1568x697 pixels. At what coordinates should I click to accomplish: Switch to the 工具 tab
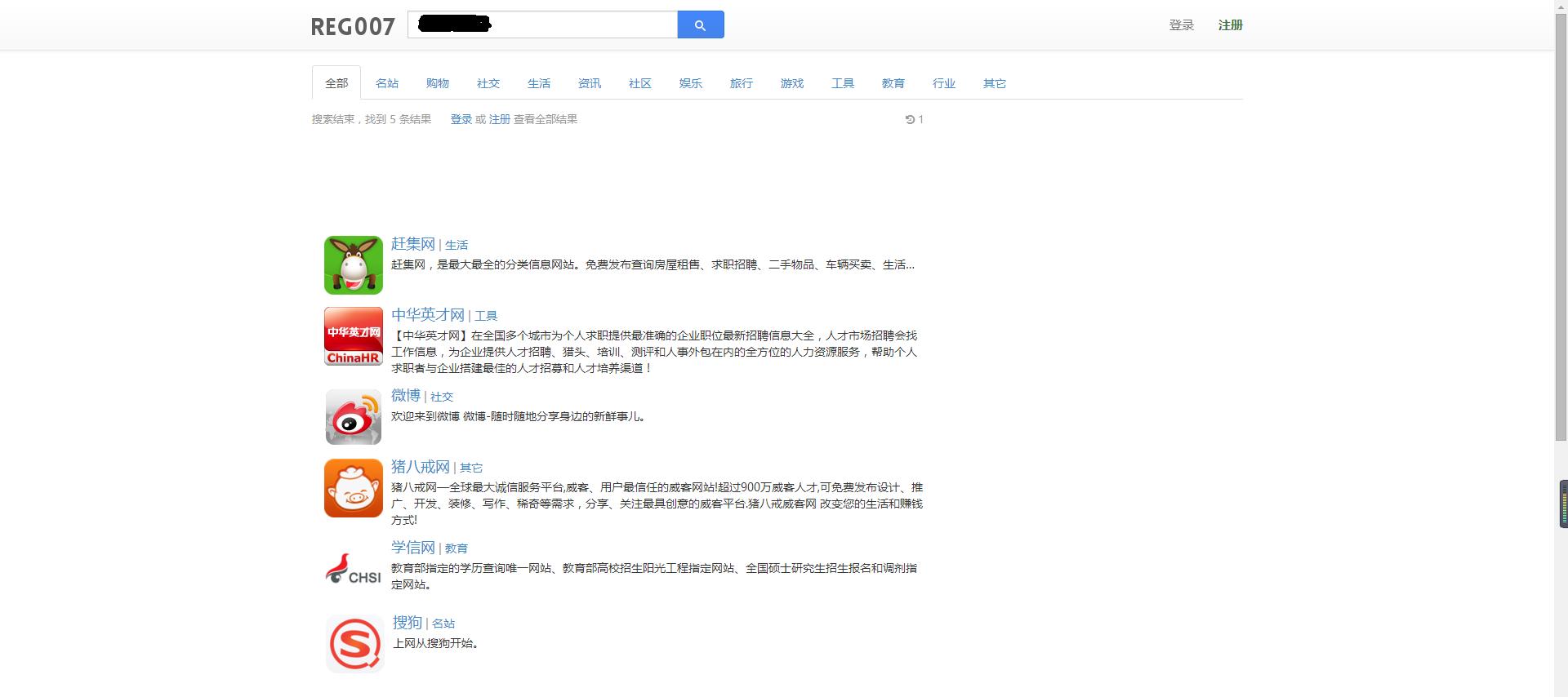coord(843,83)
